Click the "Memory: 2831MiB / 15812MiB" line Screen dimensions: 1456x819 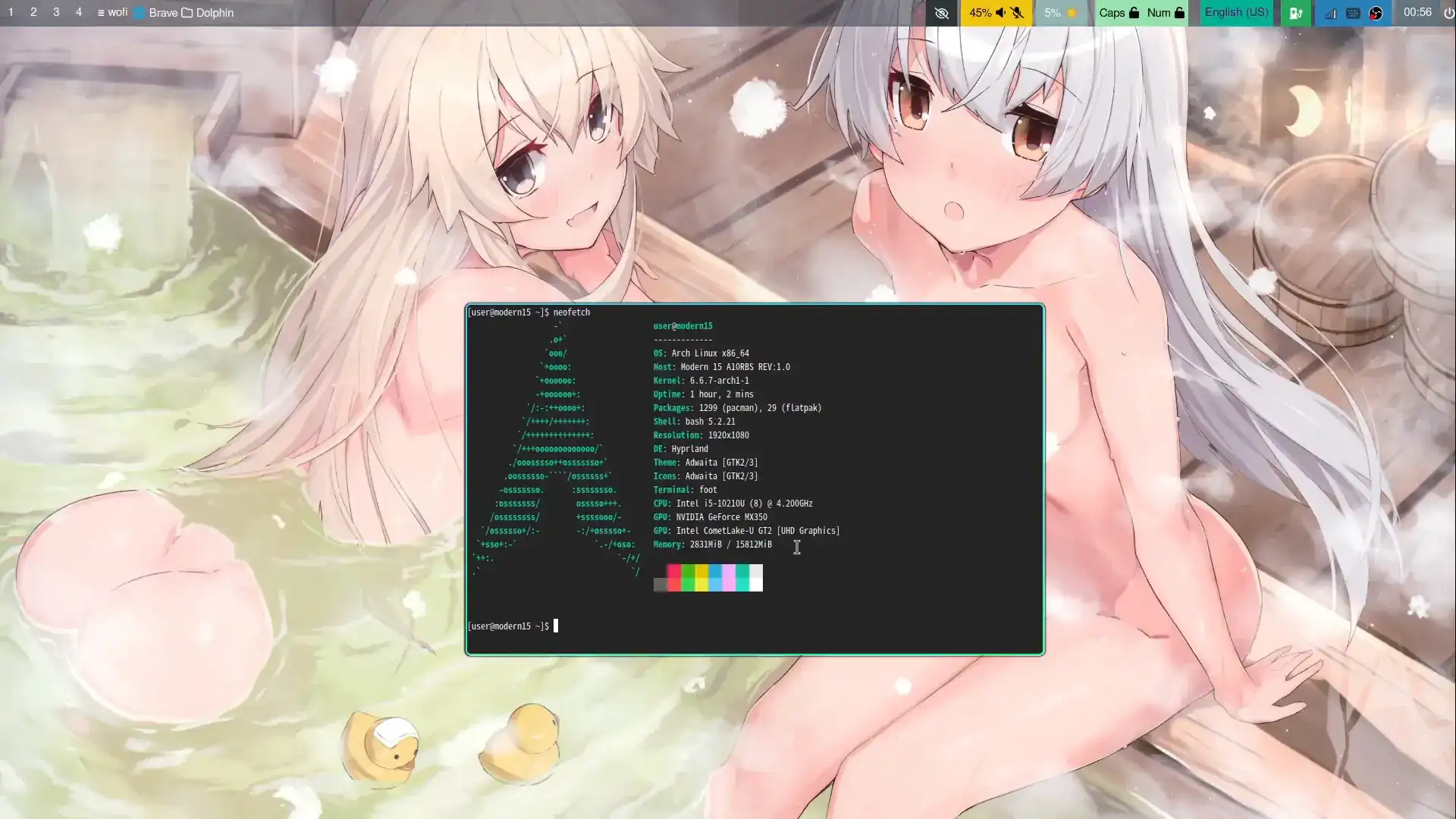[x=712, y=544]
